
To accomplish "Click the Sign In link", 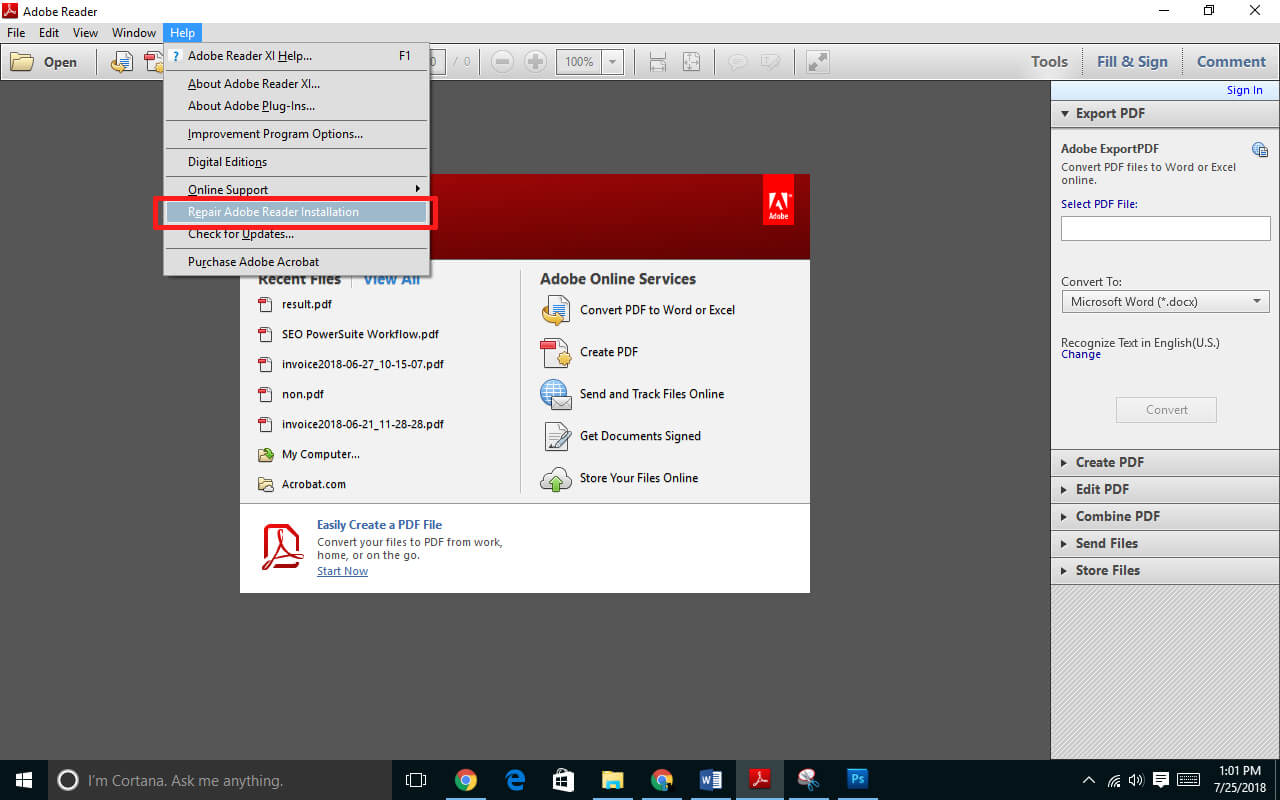I will pos(1245,90).
